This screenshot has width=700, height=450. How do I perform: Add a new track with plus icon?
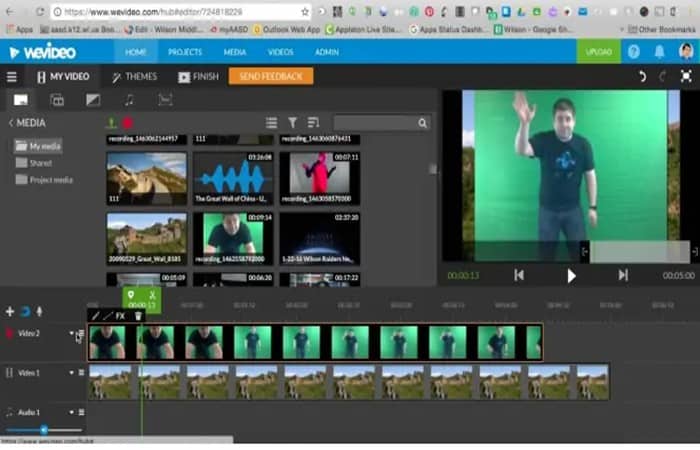coord(10,311)
